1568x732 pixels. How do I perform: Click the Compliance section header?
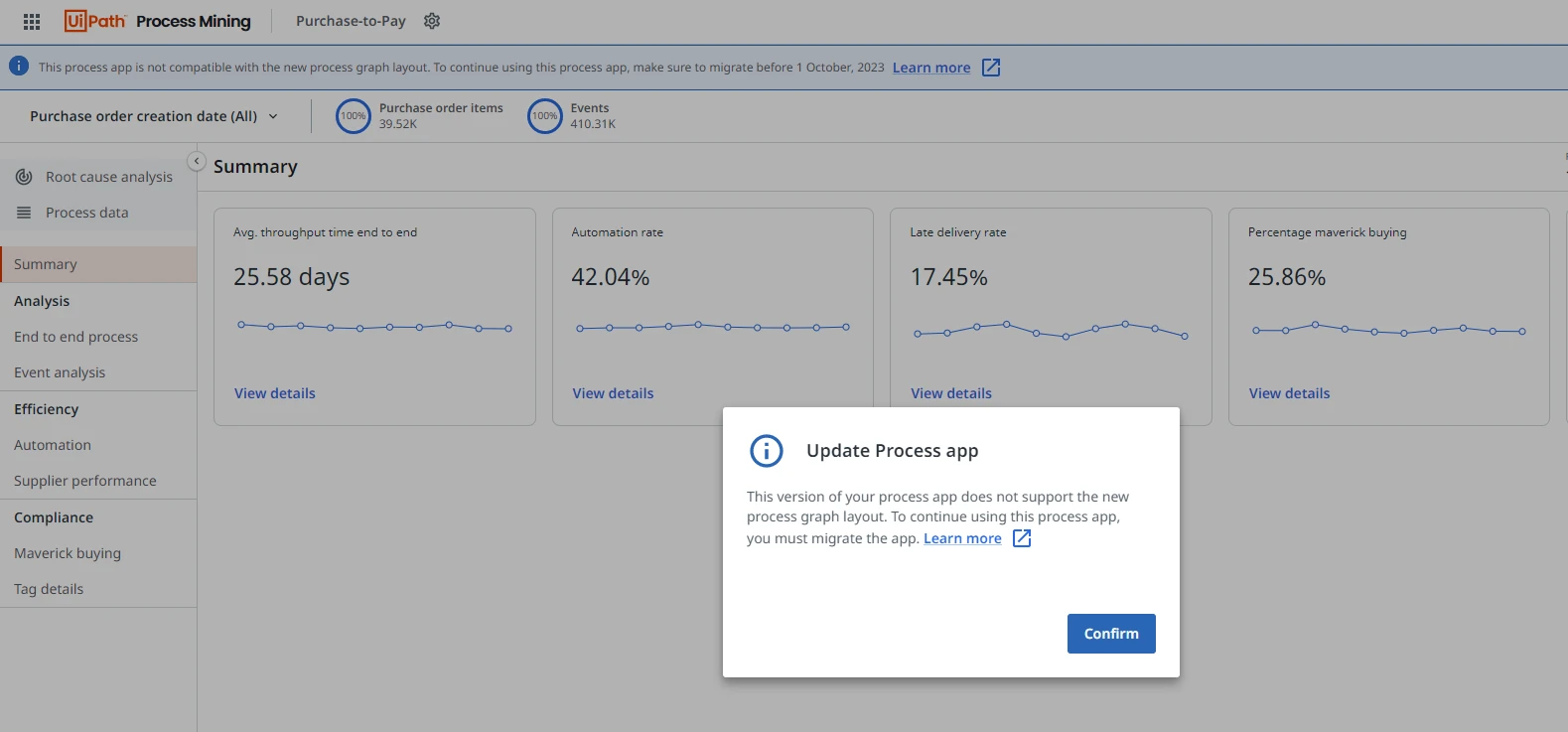pyautogui.click(x=54, y=517)
